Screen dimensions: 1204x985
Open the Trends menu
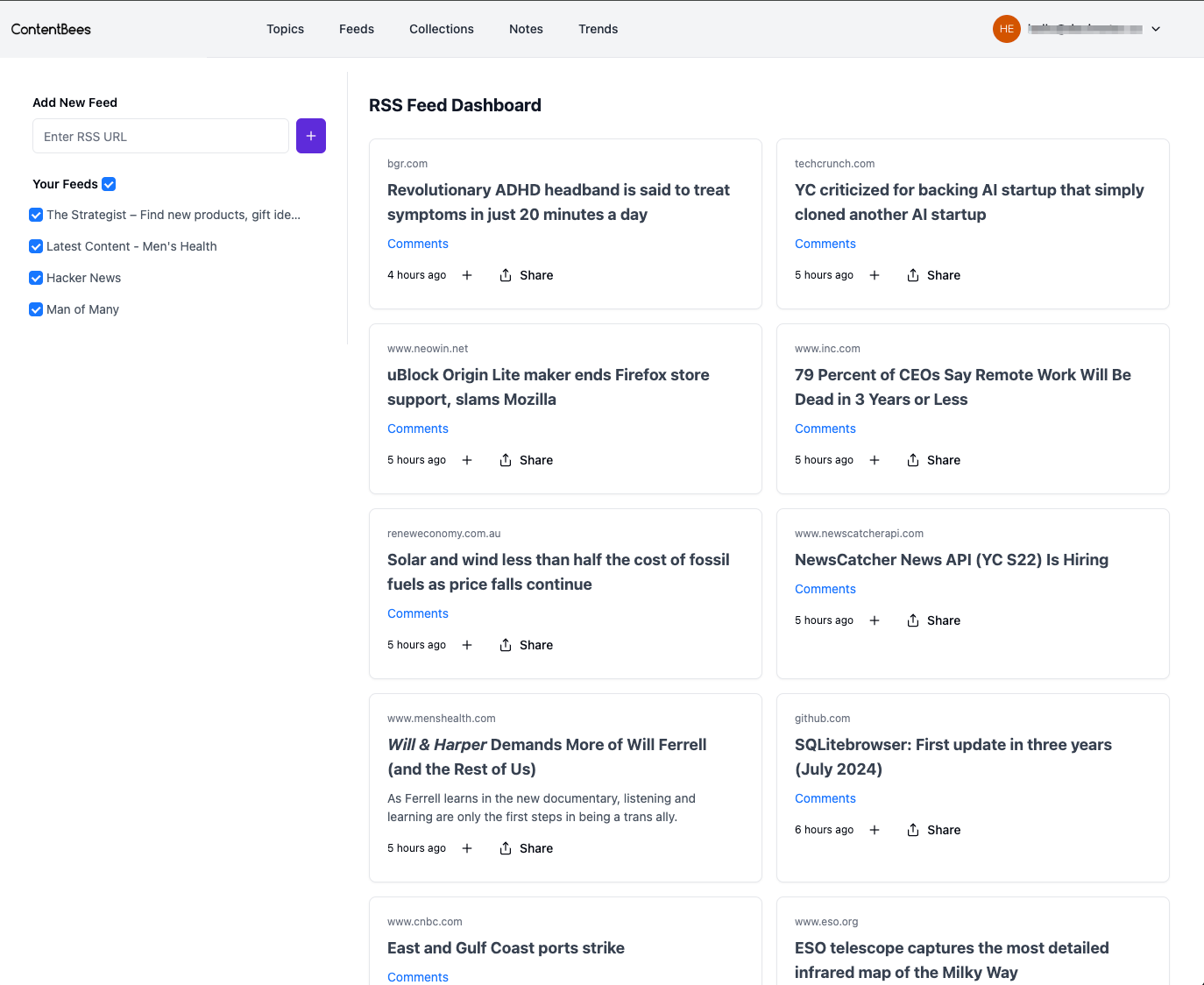[x=598, y=29]
